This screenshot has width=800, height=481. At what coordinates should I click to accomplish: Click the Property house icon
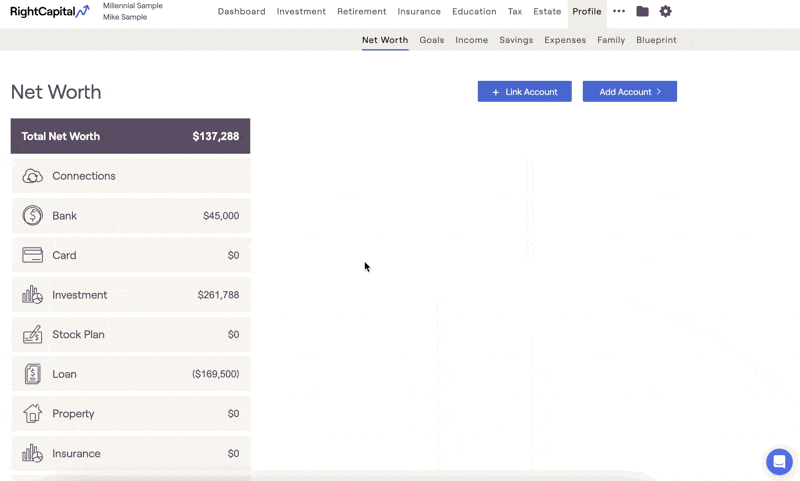[33, 414]
